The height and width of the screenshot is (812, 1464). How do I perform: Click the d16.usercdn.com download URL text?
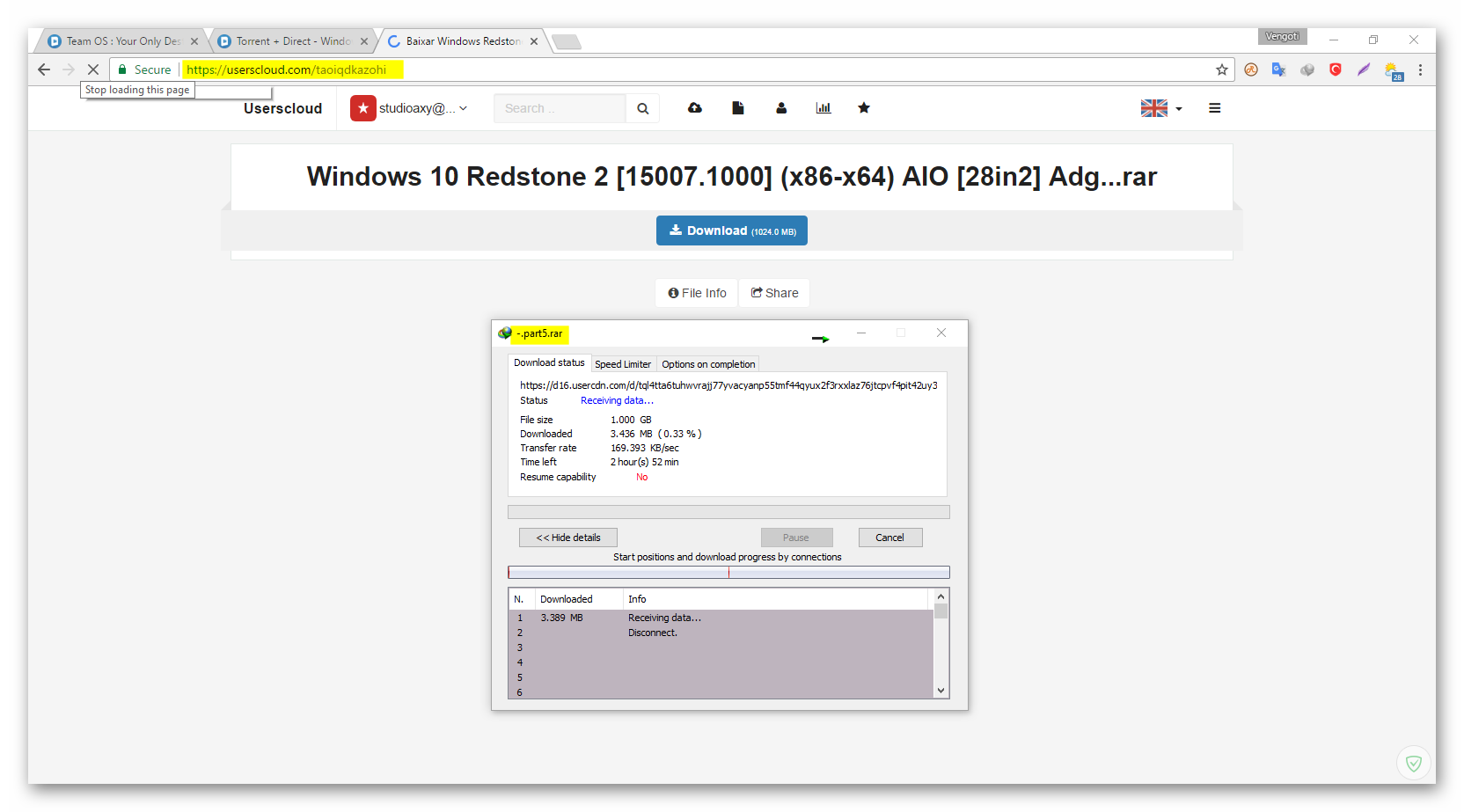728,385
